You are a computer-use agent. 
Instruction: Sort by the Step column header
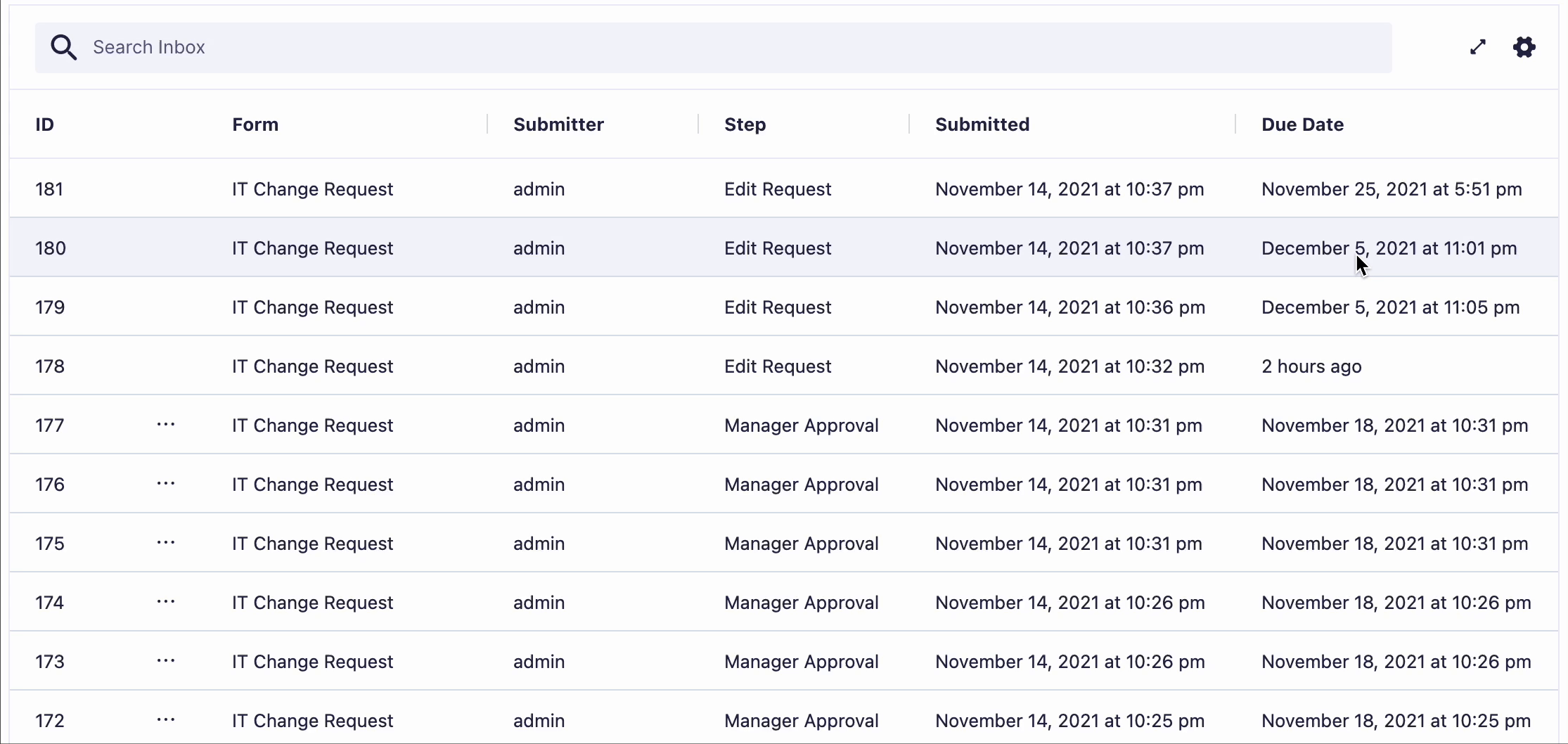pyautogui.click(x=745, y=124)
